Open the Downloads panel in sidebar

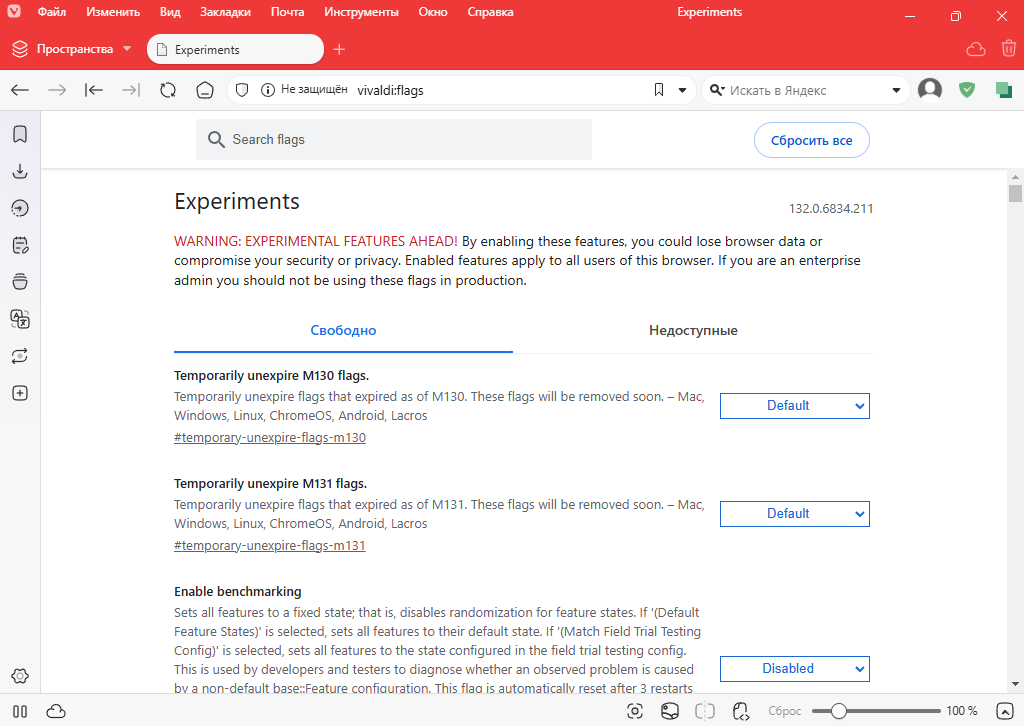(19, 171)
